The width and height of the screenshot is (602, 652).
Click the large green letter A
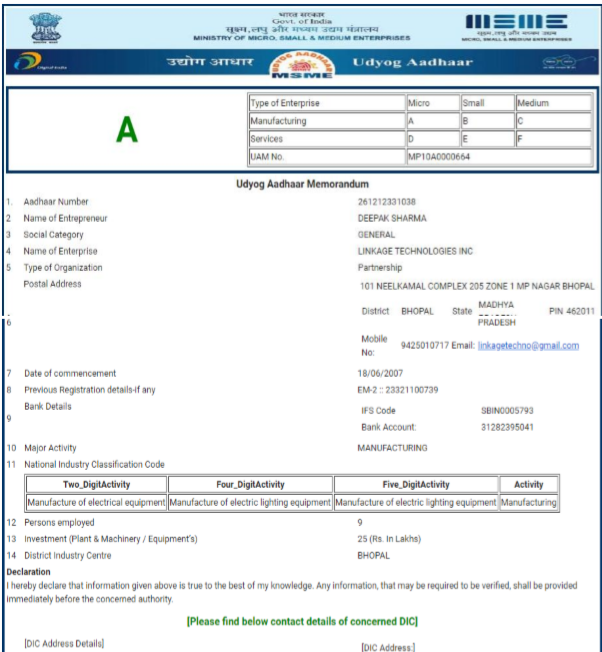[127, 130]
